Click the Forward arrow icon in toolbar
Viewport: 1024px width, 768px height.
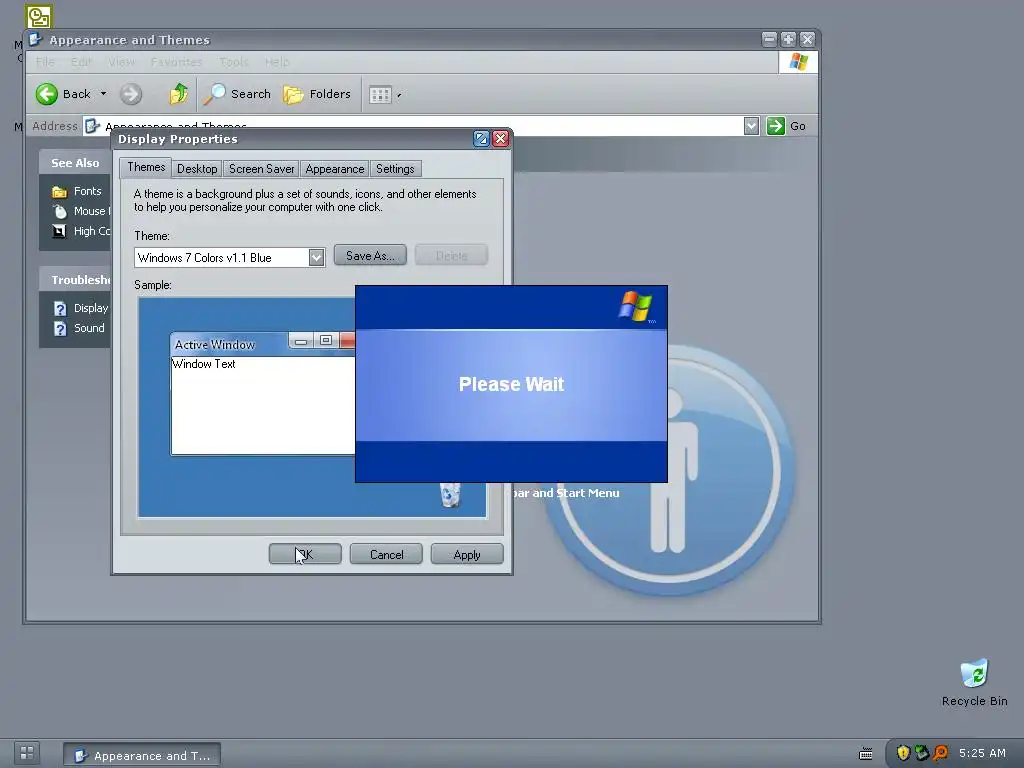[131, 94]
